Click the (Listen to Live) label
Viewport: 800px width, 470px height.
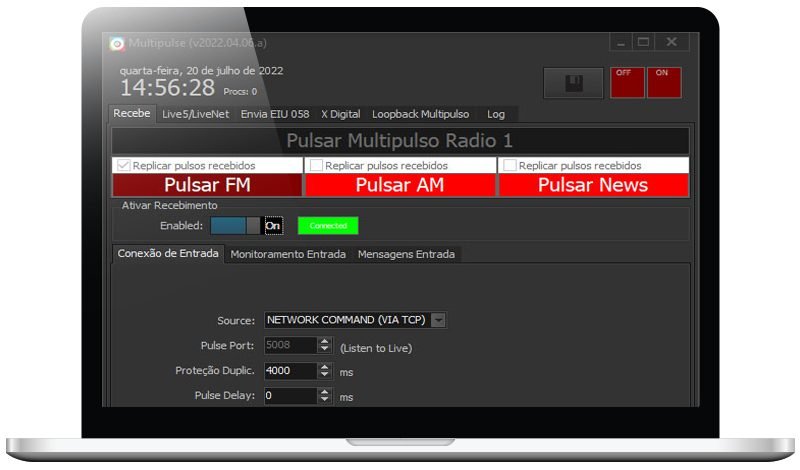coord(376,348)
